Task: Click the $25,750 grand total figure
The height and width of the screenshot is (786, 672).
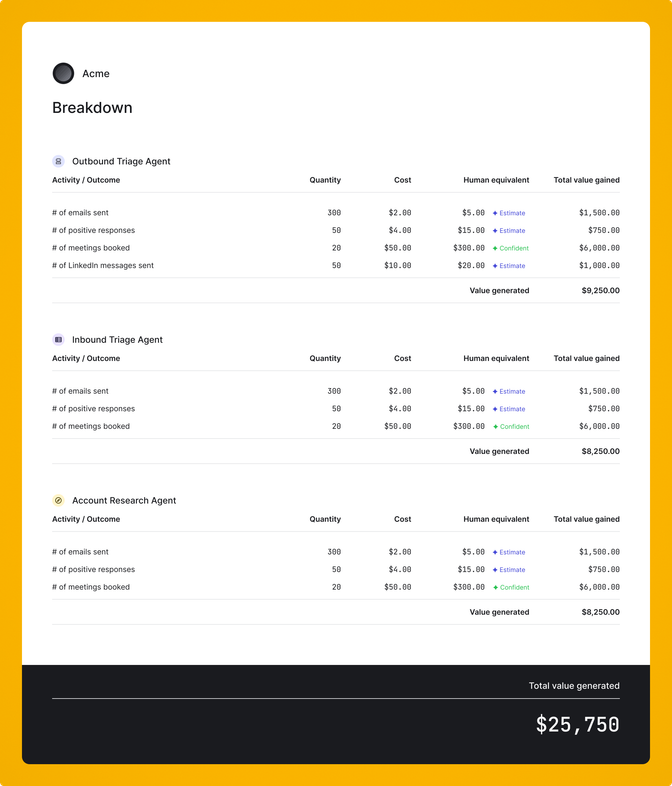Action: (577, 725)
